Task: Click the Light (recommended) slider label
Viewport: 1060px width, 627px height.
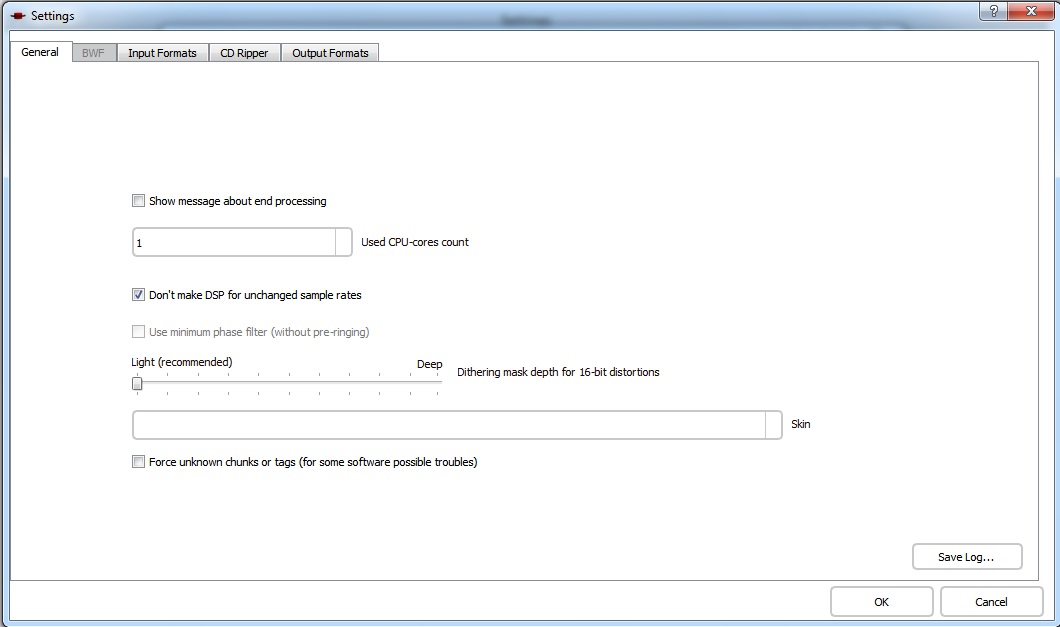Action: pyautogui.click(x=182, y=362)
